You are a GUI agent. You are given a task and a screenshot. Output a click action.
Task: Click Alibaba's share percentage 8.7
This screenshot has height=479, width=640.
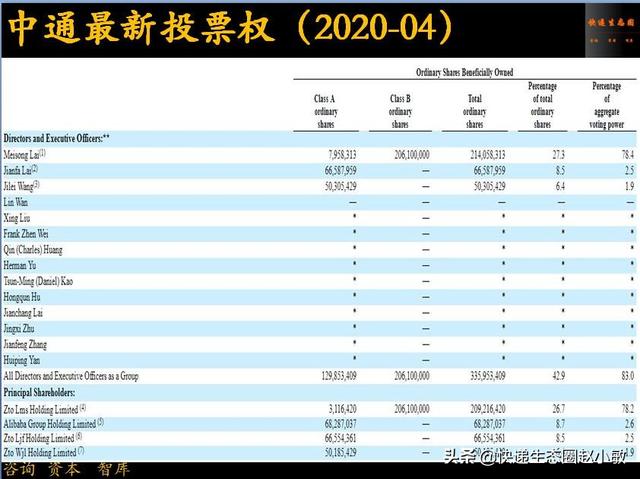coord(560,424)
